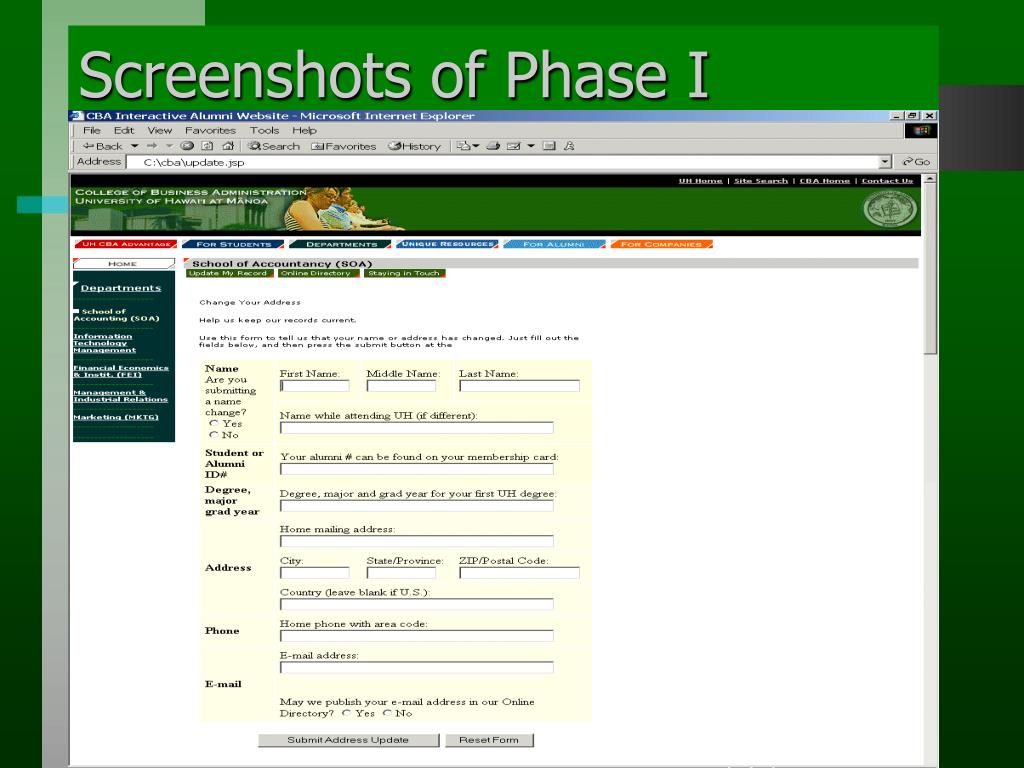Open the address bar dropdown arrow
1024x768 pixels.
point(885,162)
